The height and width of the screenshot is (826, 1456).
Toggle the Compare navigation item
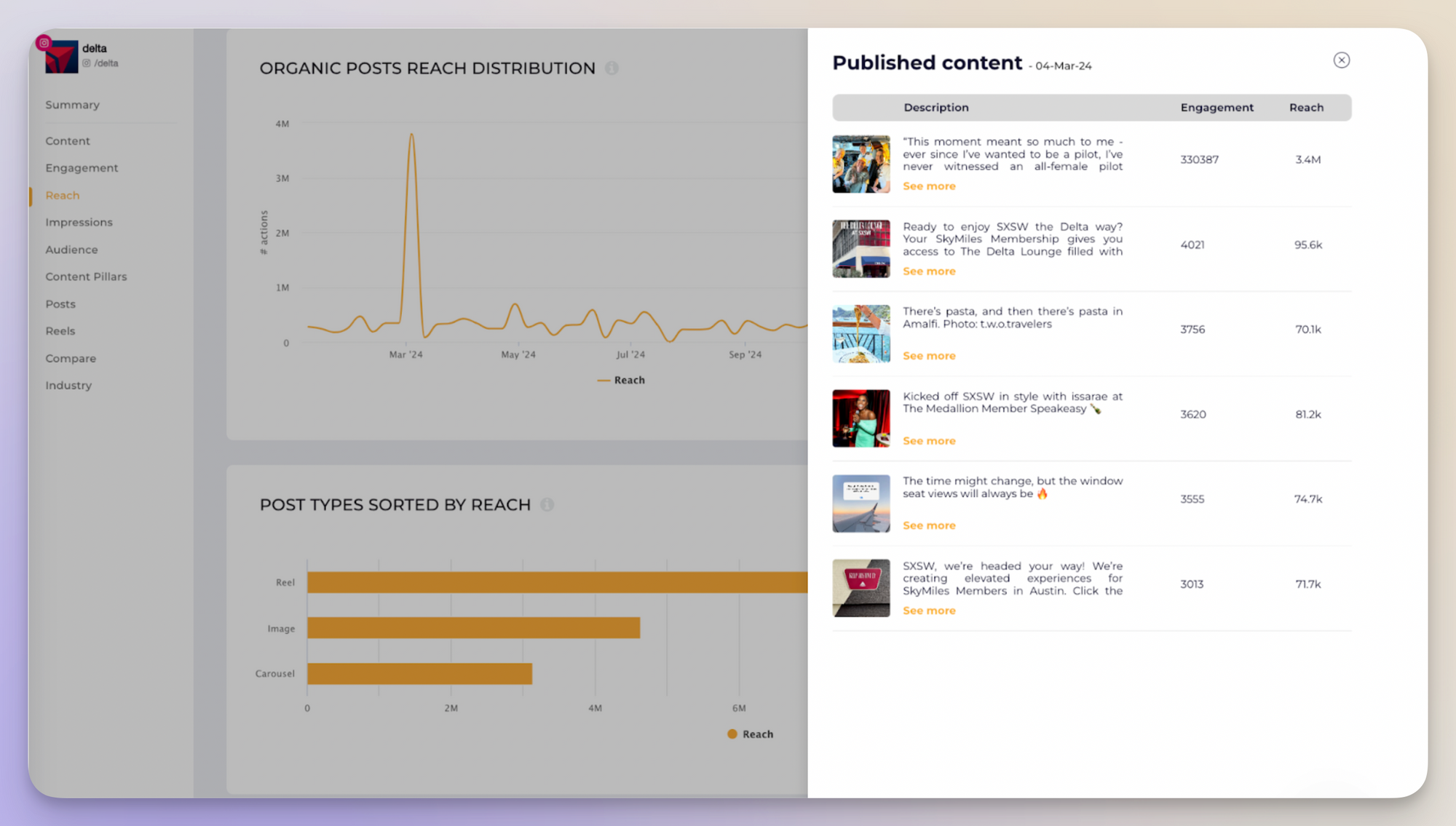tap(70, 358)
